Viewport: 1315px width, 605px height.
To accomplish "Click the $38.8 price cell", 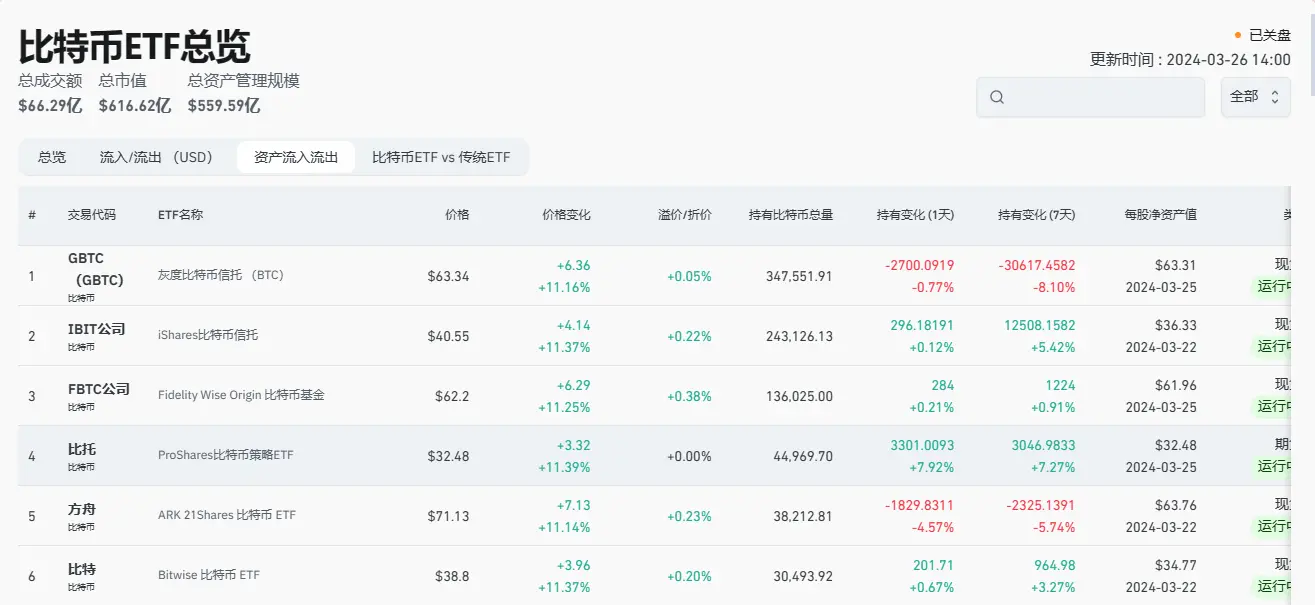I will (x=452, y=576).
